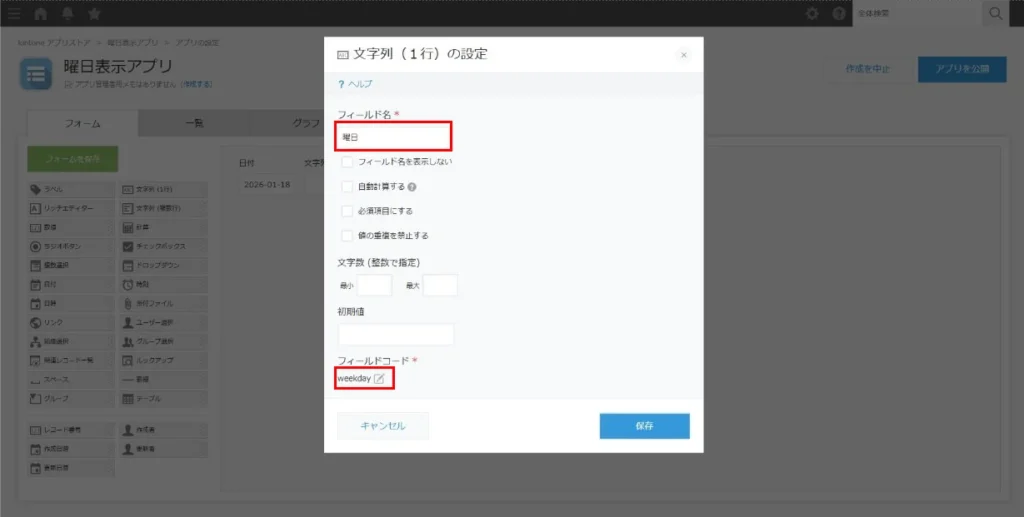Select the ラベル field in background palette
Image resolution: width=1024 pixels, height=517 pixels.
tap(71, 189)
